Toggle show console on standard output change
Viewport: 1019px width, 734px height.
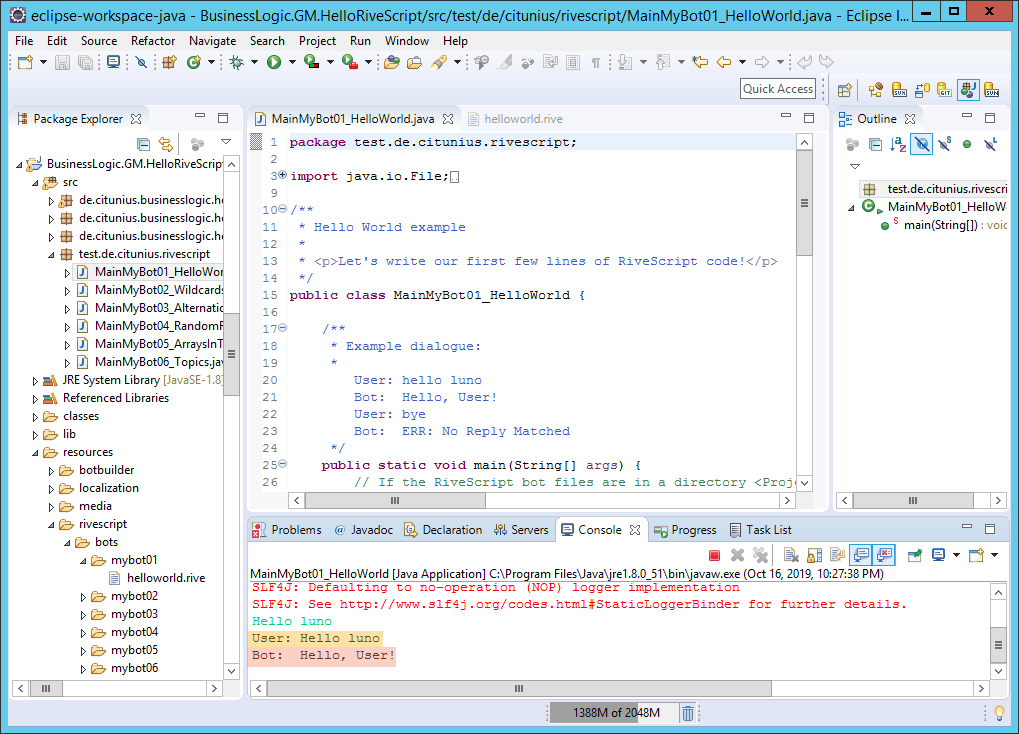point(860,555)
